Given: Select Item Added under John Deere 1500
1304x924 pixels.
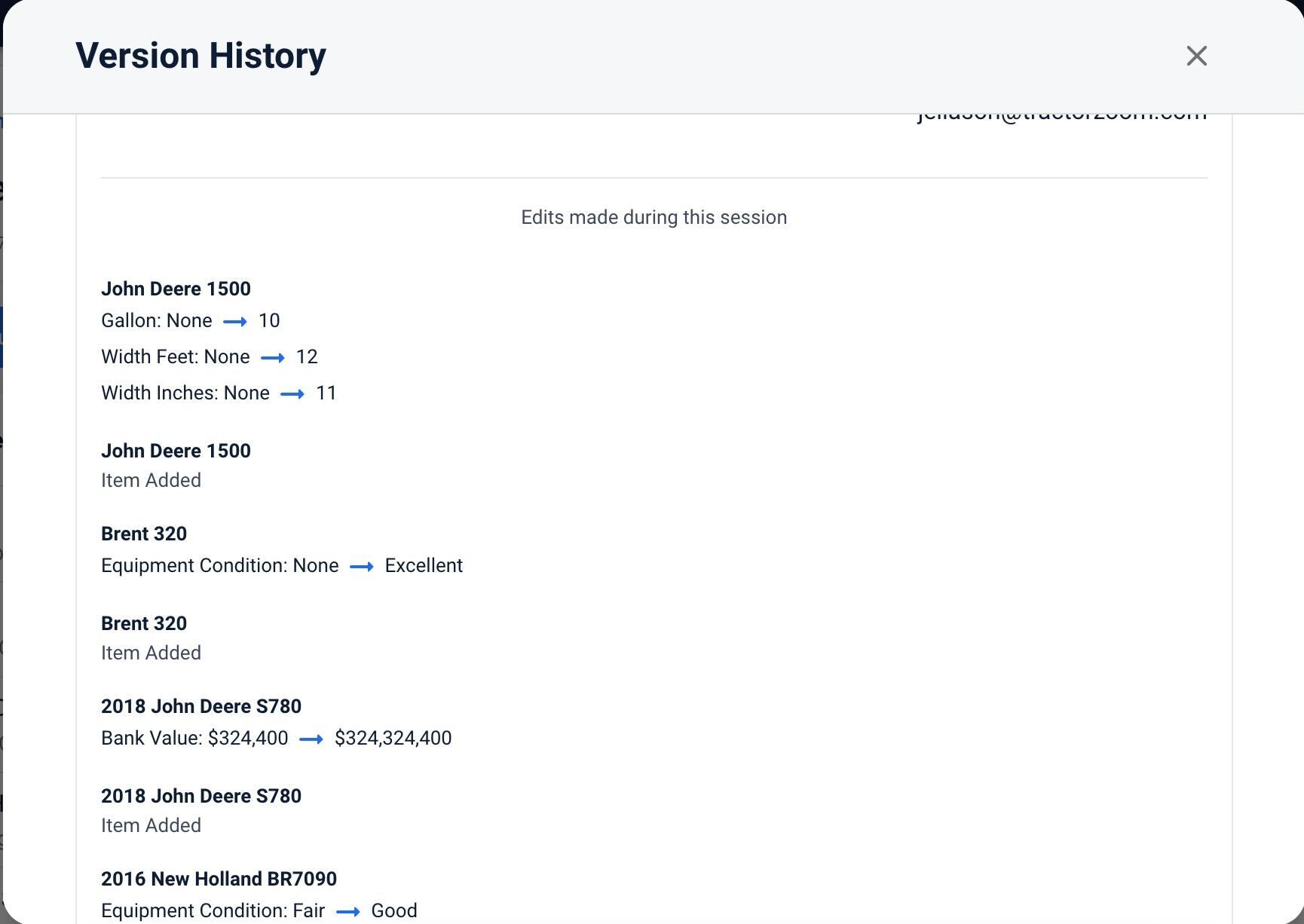Looking at the screenshot, I should click(x=151, y=480).
